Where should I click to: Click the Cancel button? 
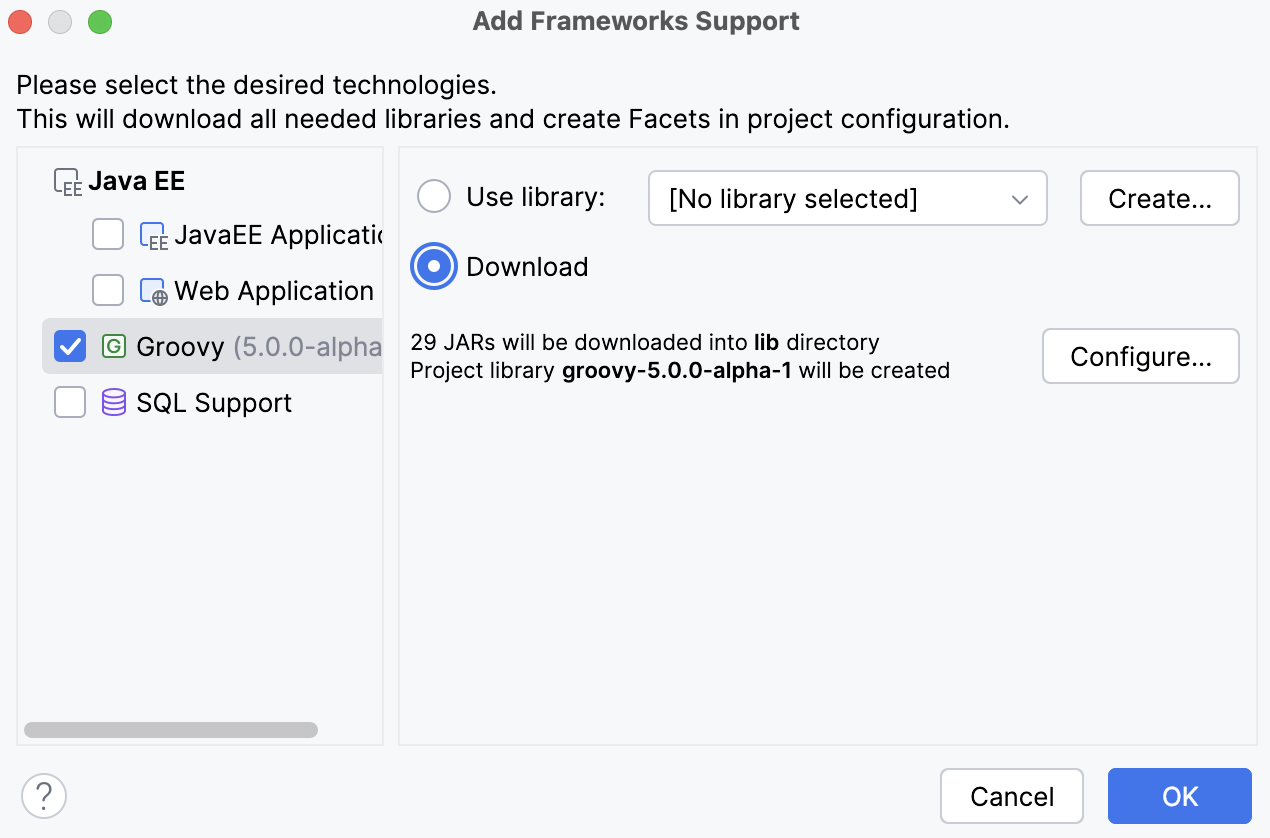pyautogui.click(x=1011, y=795)
